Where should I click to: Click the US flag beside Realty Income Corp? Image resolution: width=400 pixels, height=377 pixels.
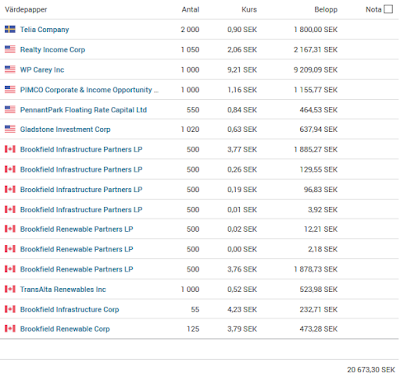pos(10,49)
